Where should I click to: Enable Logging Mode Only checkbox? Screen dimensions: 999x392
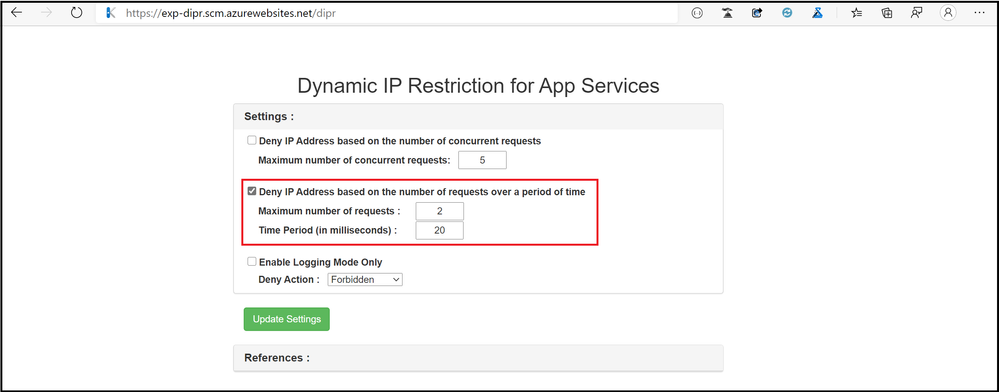252,261
